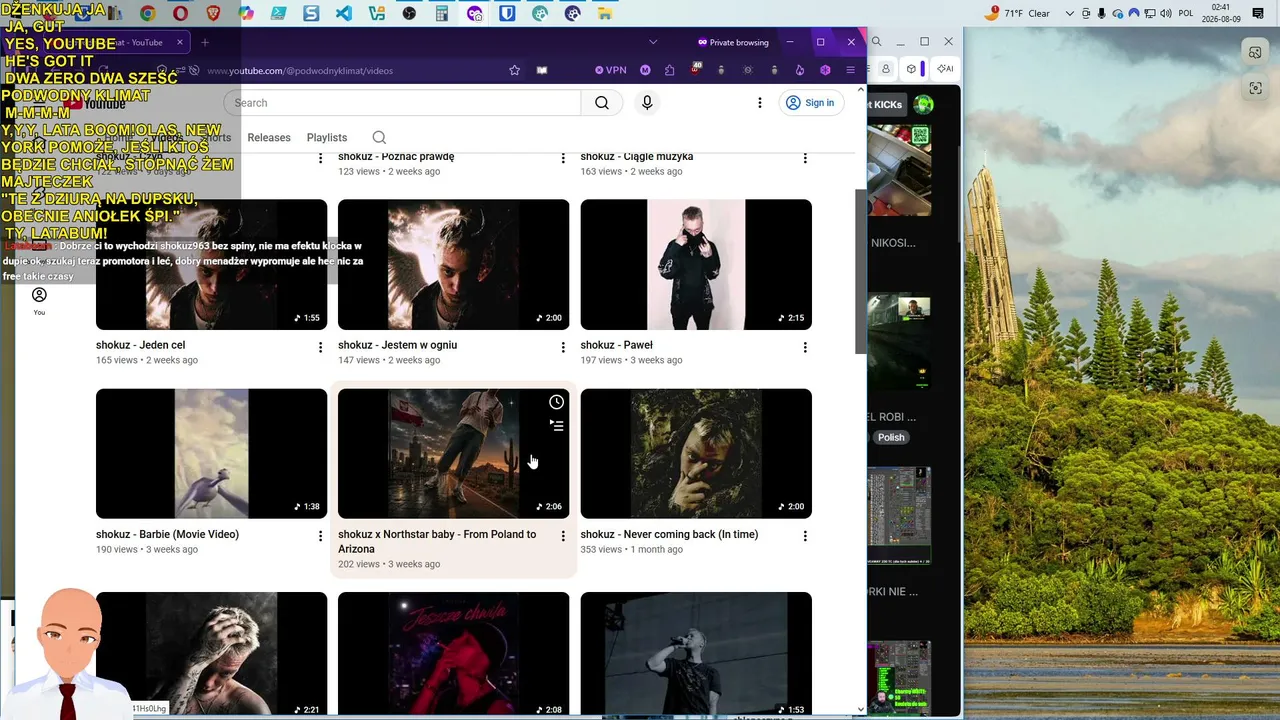Click the AI button in background window
The width and height of the screenshot is (1280, 720).
pyautogui.click(x=944, y=69)
